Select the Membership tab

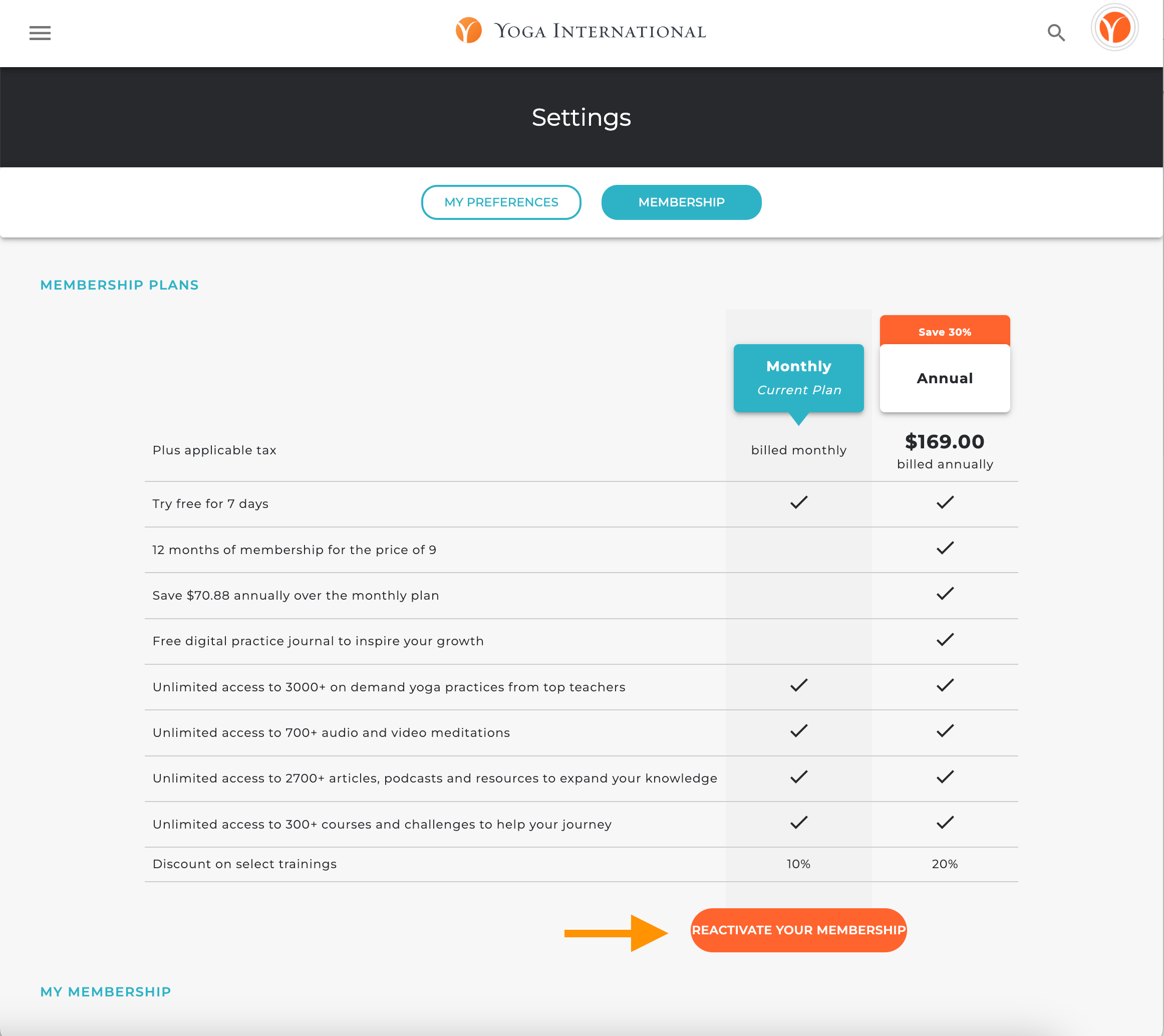[681, 202]
